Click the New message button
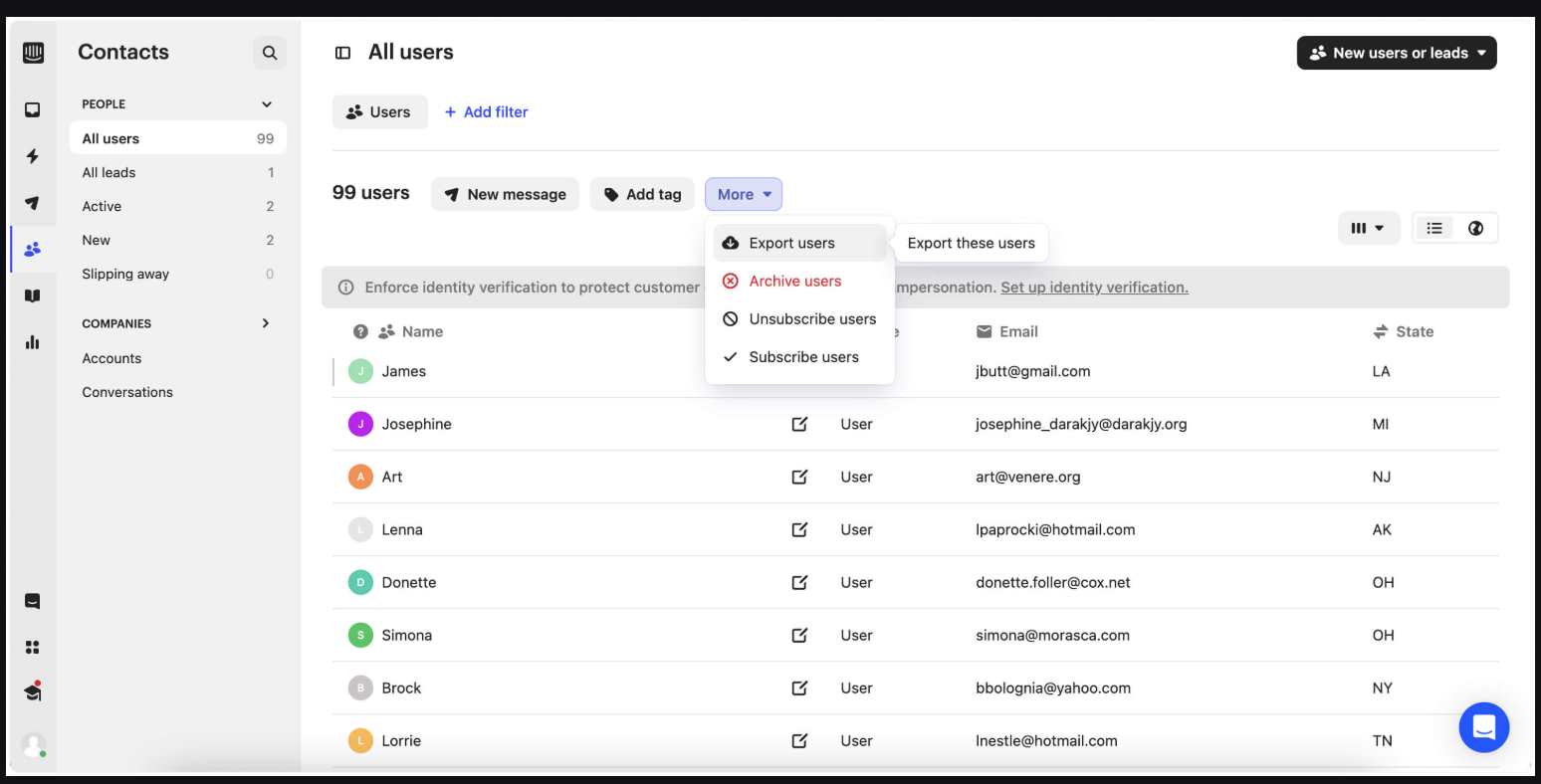 click(505, 194)
